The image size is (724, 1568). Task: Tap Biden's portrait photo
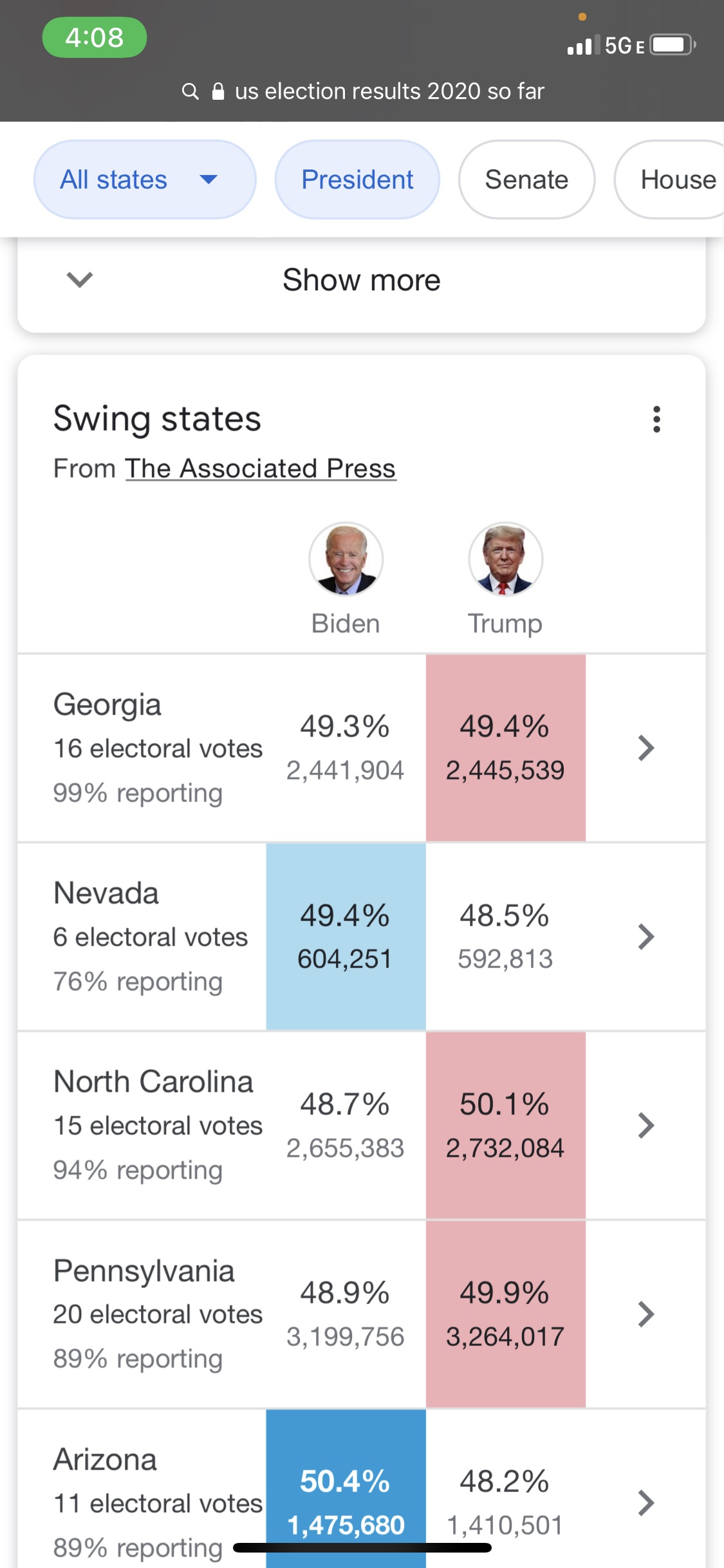point(346,559)
